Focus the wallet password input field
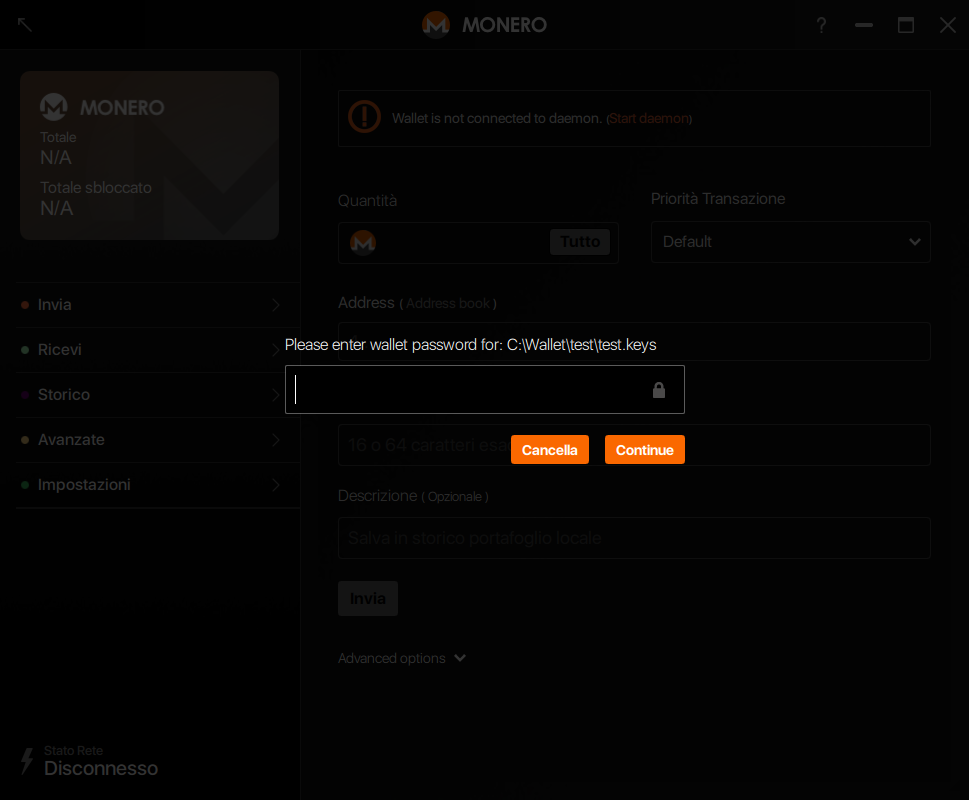 [484, 389]
